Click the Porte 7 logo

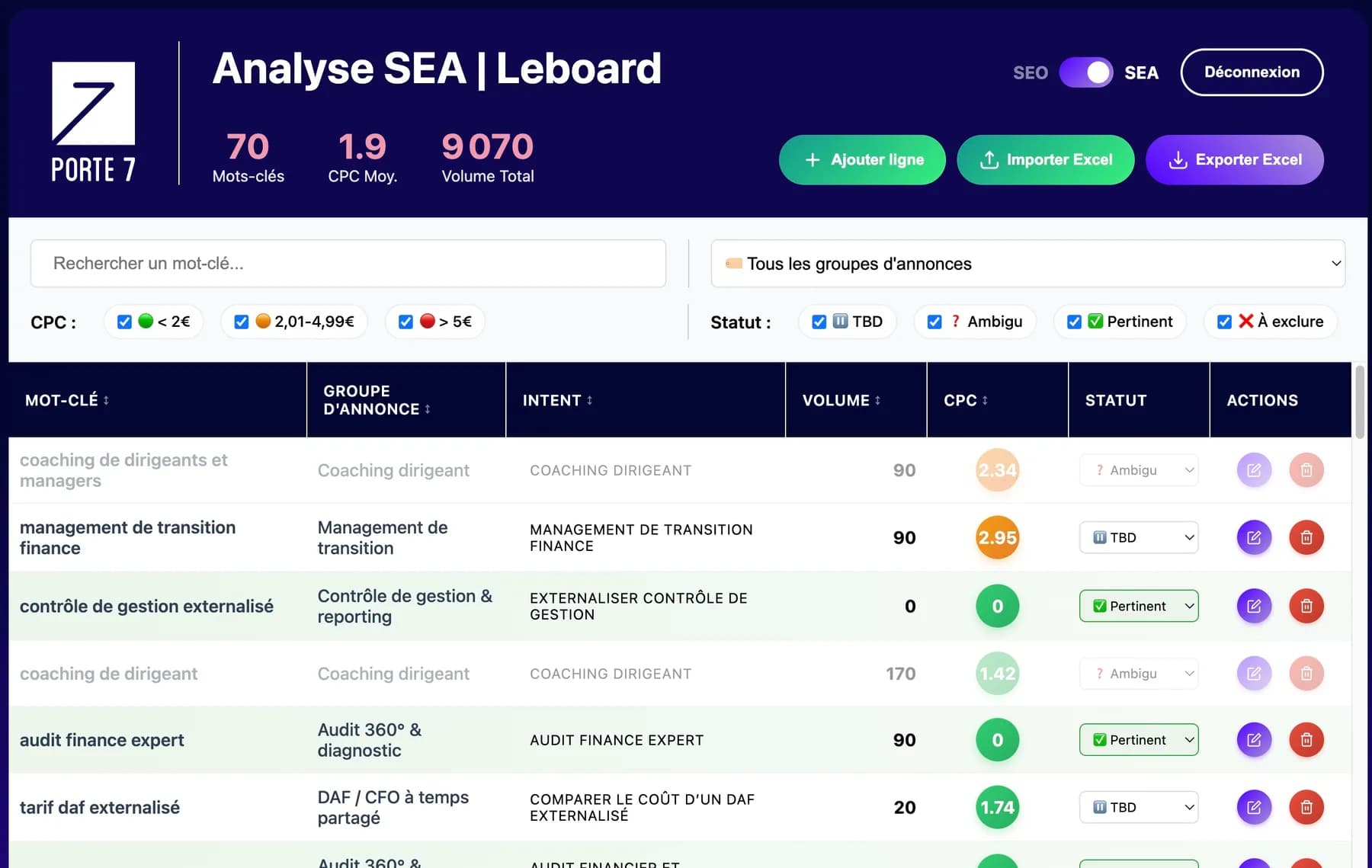click(93, 122)
